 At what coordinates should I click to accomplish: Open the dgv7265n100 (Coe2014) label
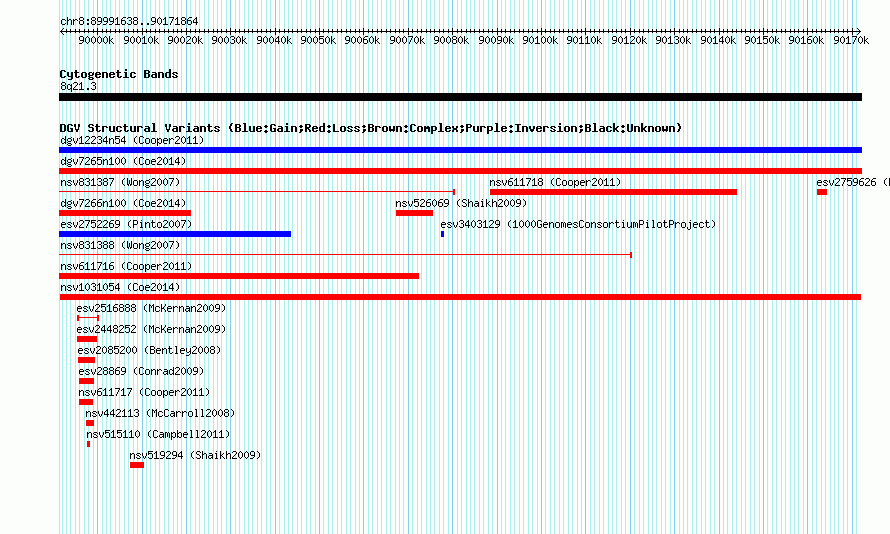click(123, 161)
